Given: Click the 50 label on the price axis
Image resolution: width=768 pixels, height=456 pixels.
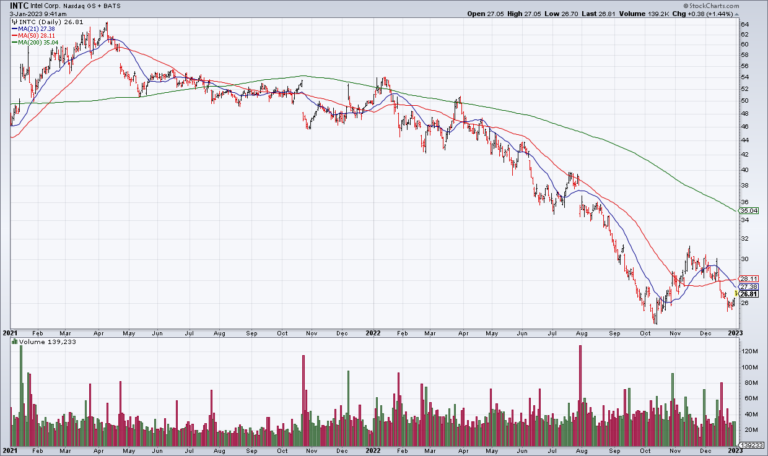Looking at the screenshot, I should click(744, 101).
